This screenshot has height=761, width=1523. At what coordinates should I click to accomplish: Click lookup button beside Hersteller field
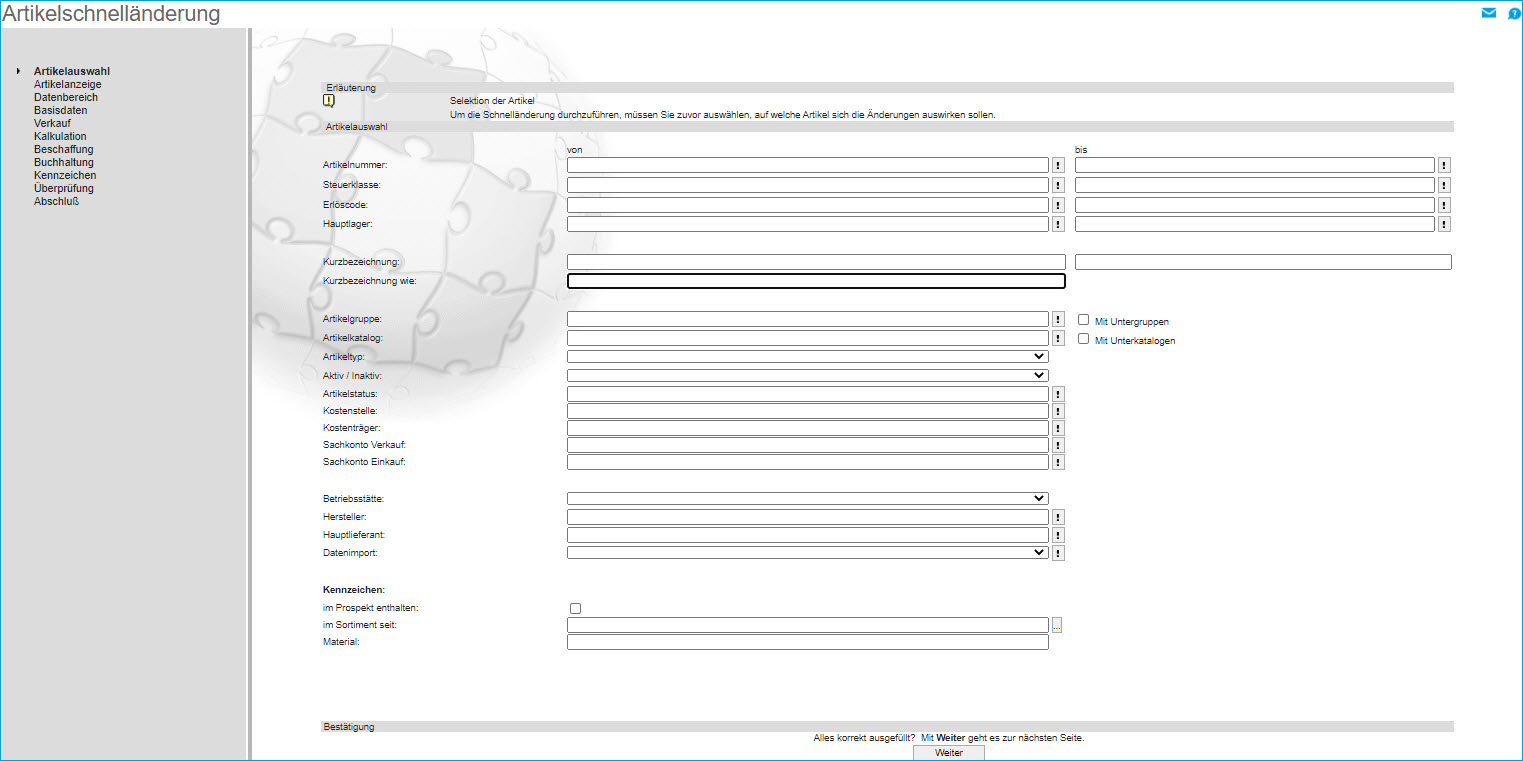click(x=1058, y=517)
